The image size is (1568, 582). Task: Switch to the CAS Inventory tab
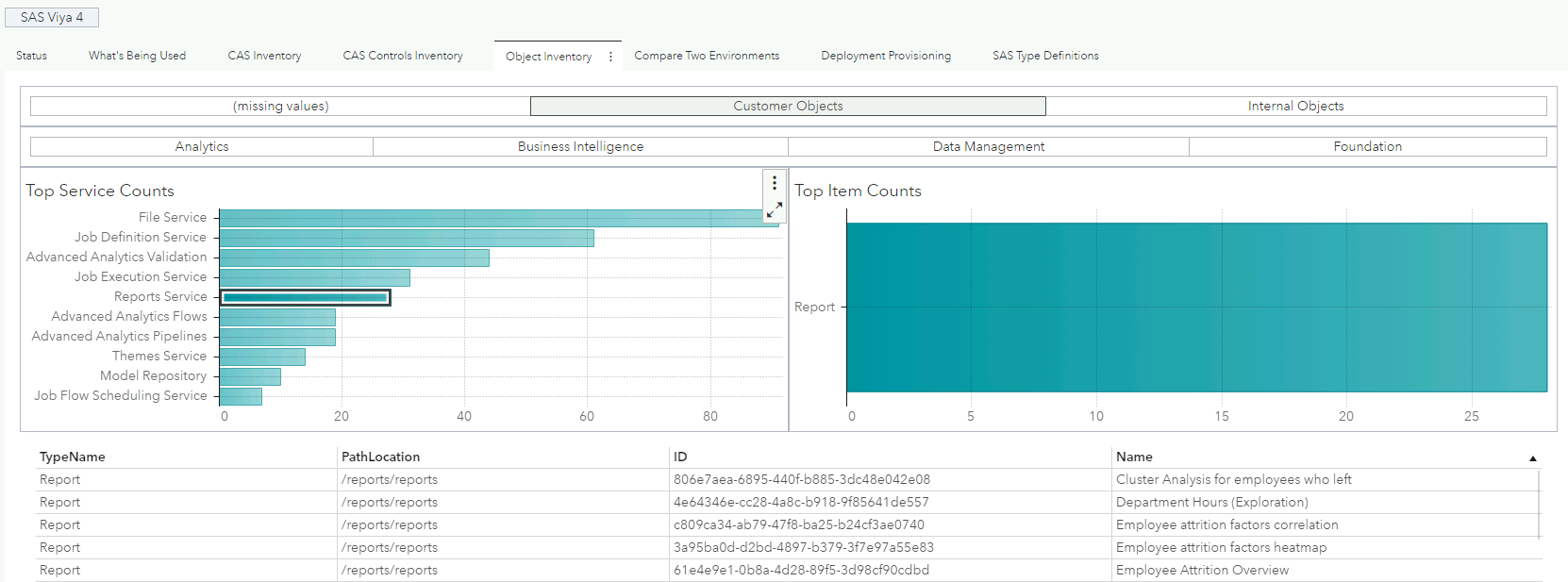pos(264,56)
